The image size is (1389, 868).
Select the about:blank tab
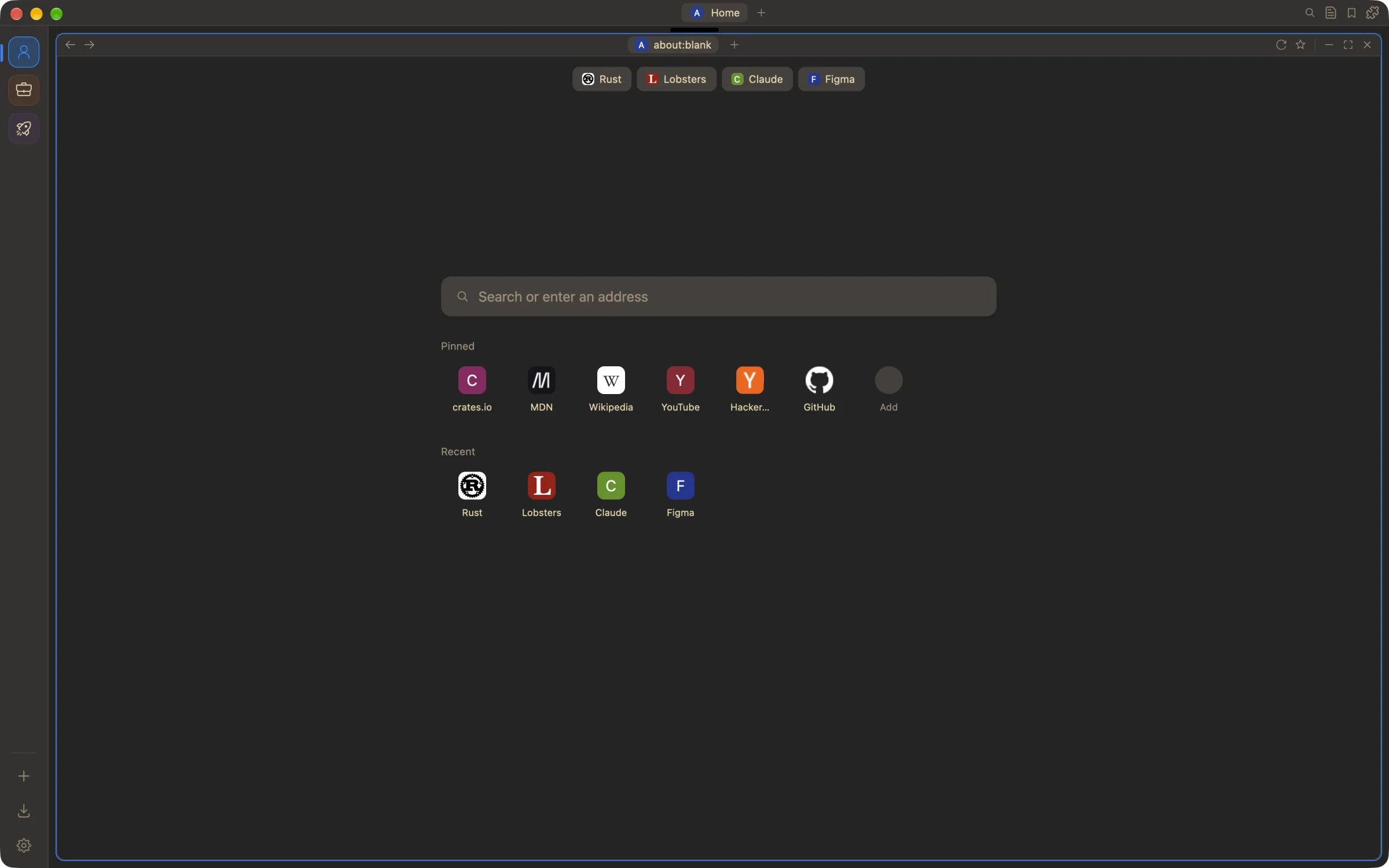point(673,45)
